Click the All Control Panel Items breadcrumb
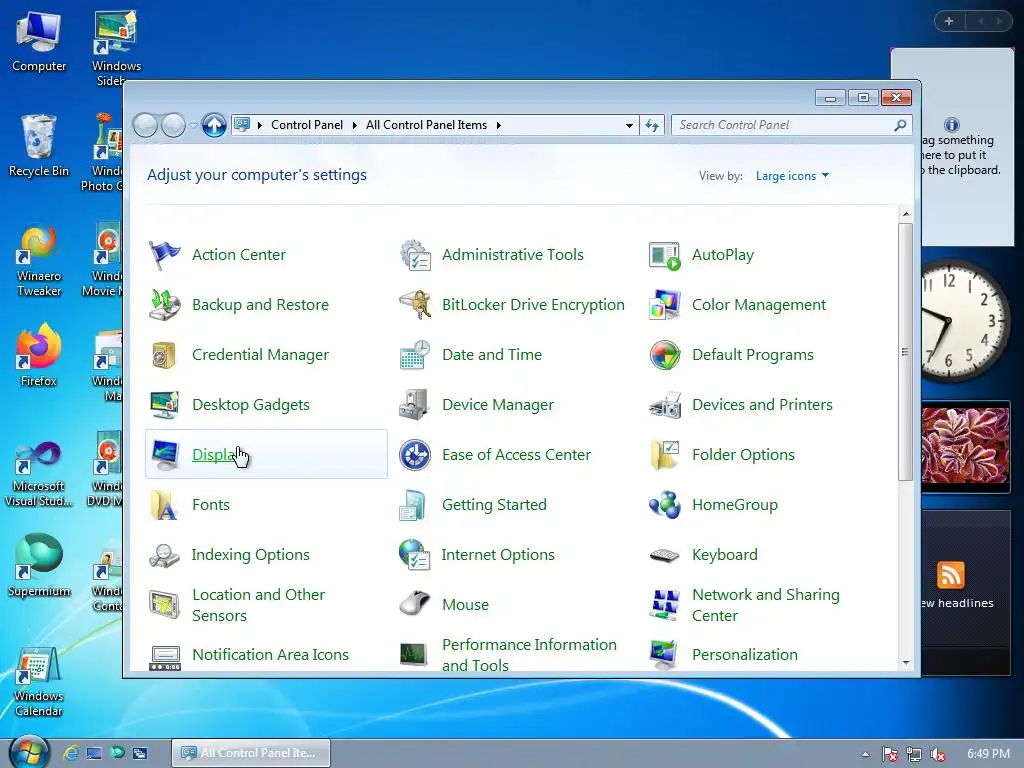The height and width of the screenshot is (768, 1024). pos(426,125)
